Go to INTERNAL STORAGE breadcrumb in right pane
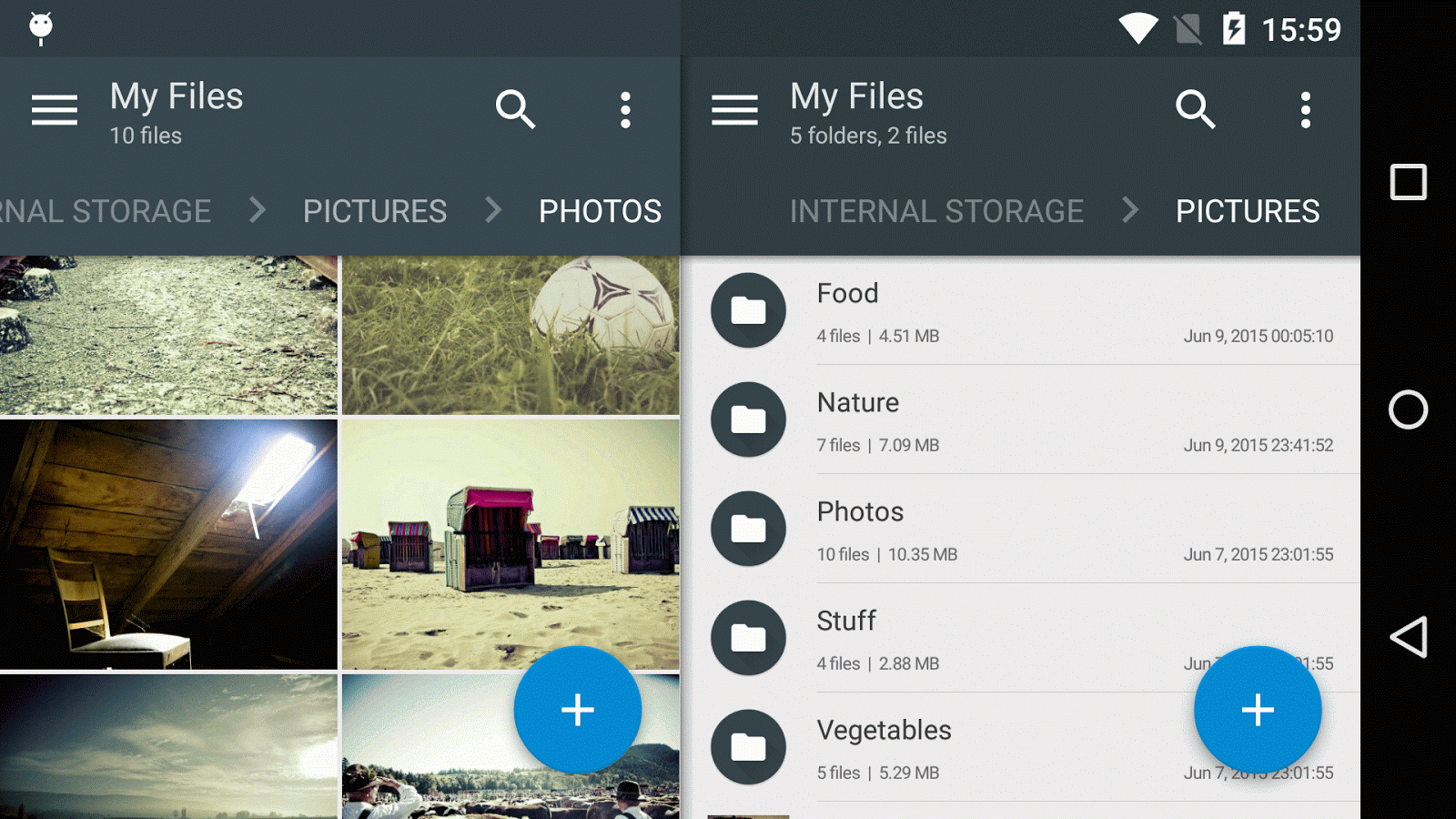 936,211
